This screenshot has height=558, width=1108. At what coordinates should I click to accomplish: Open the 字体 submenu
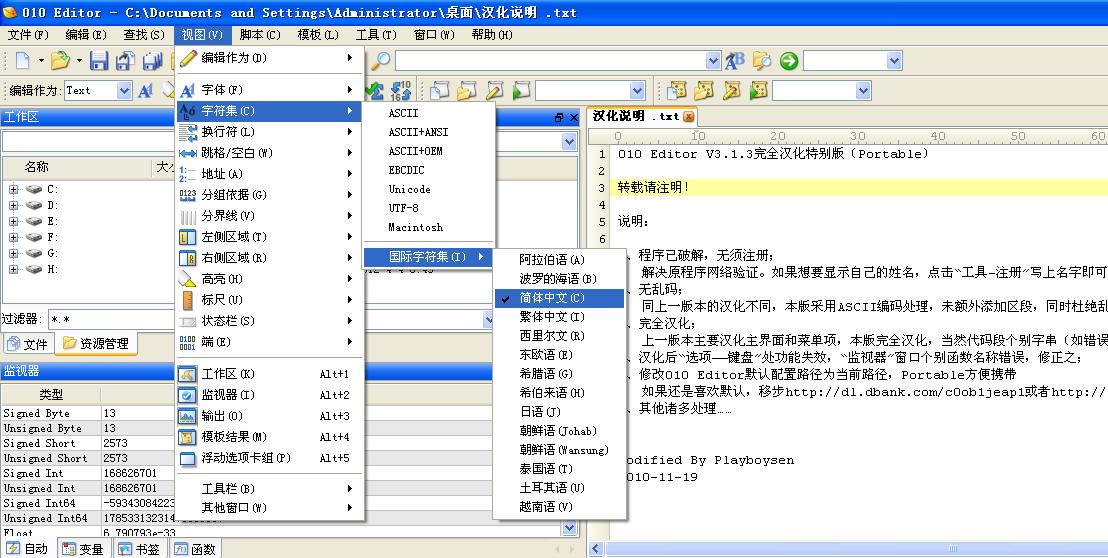pos(269,90)
